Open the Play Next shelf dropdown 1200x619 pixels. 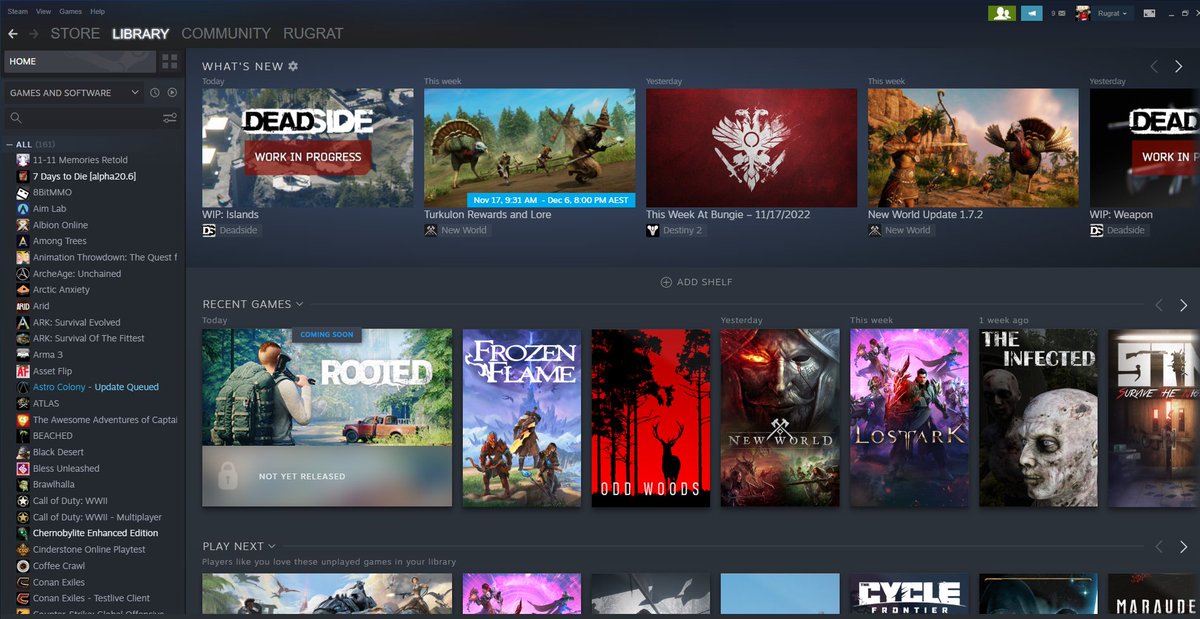[271, 546]
